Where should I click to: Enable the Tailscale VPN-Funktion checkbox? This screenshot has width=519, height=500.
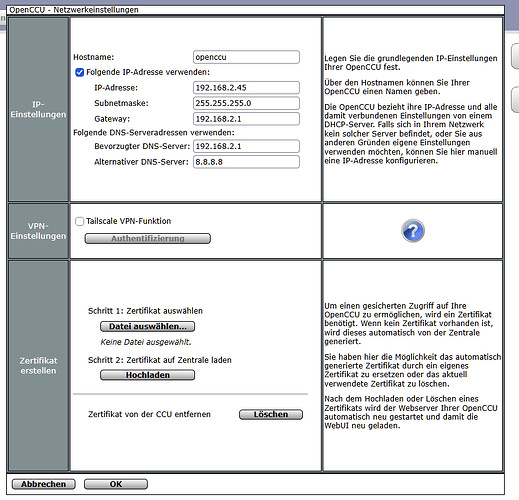[x=80, y=221]
